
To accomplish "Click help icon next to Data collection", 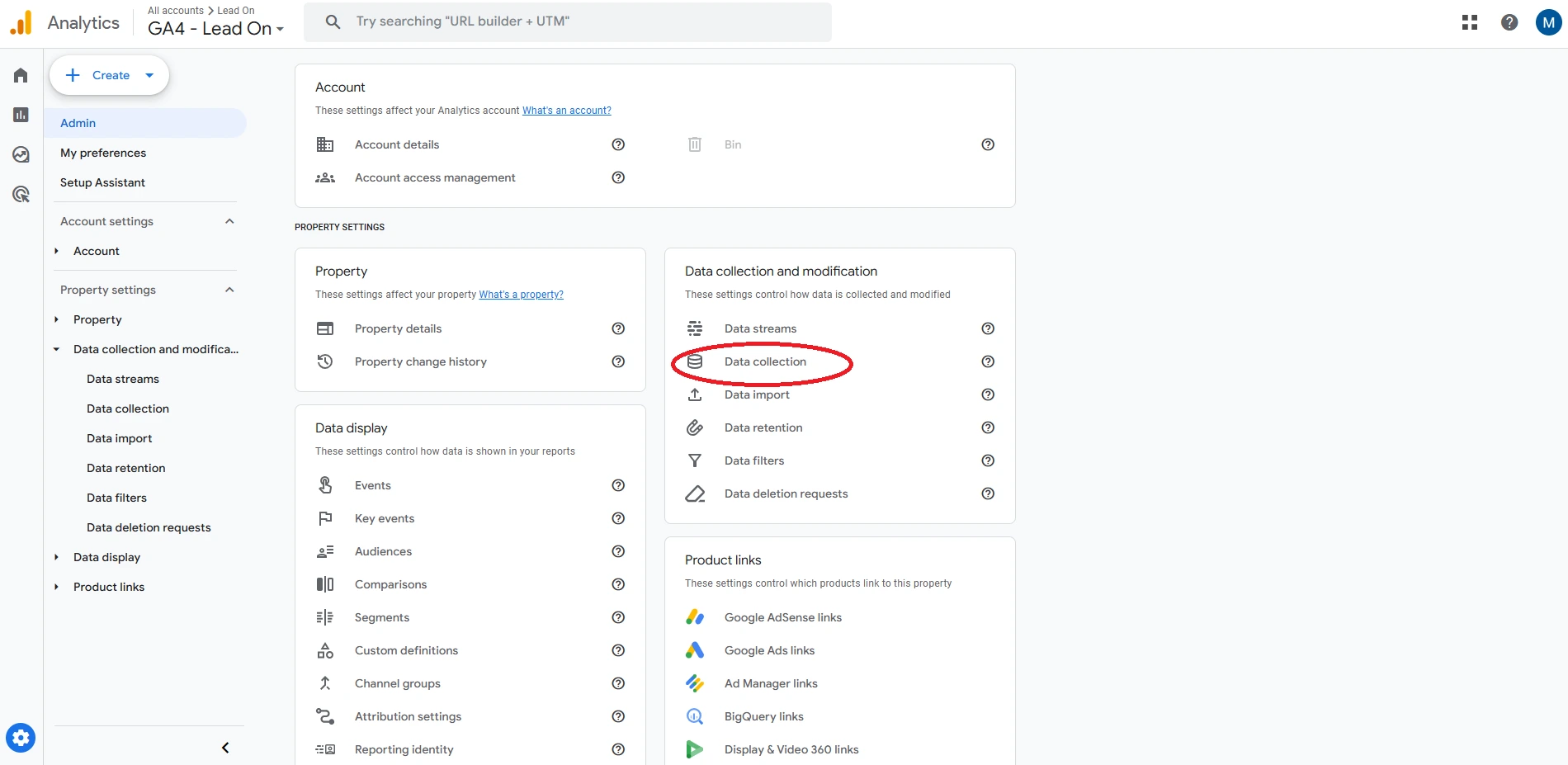I will coord(988,361).
